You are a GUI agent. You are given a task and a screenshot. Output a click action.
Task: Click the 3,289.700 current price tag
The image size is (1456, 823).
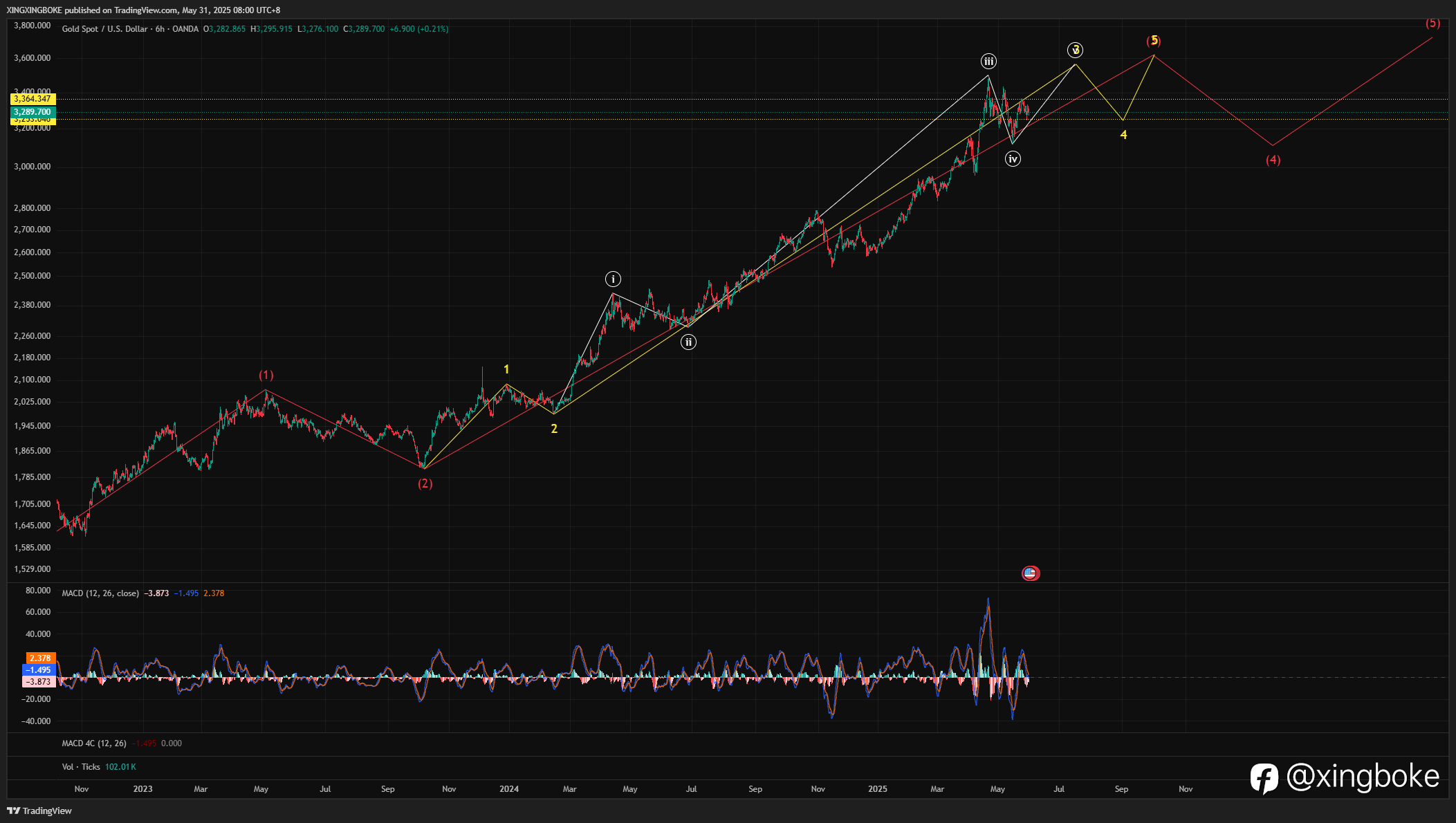pos(33,112)
